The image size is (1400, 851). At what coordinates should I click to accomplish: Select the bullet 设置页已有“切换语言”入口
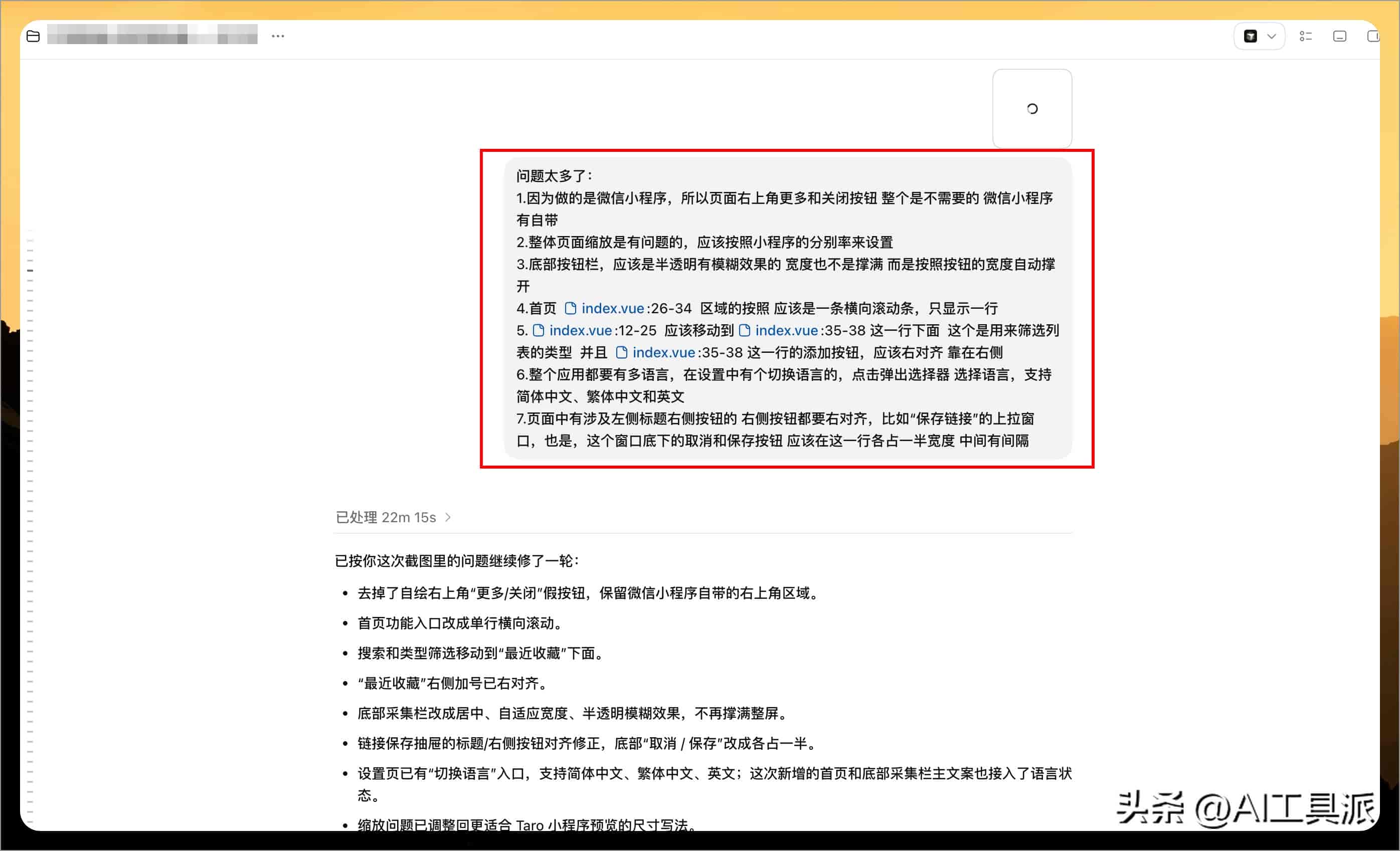714,784
